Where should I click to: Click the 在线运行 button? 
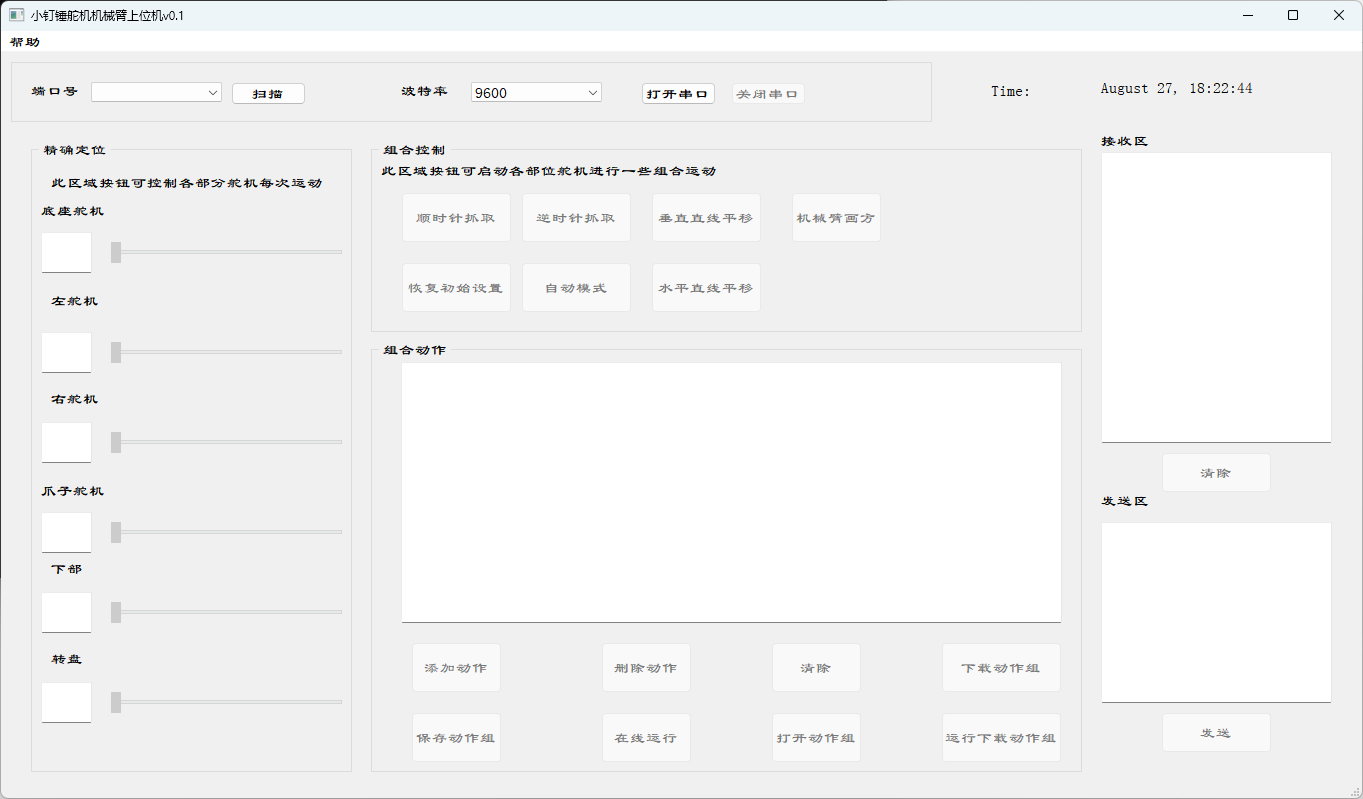[646, 738]
